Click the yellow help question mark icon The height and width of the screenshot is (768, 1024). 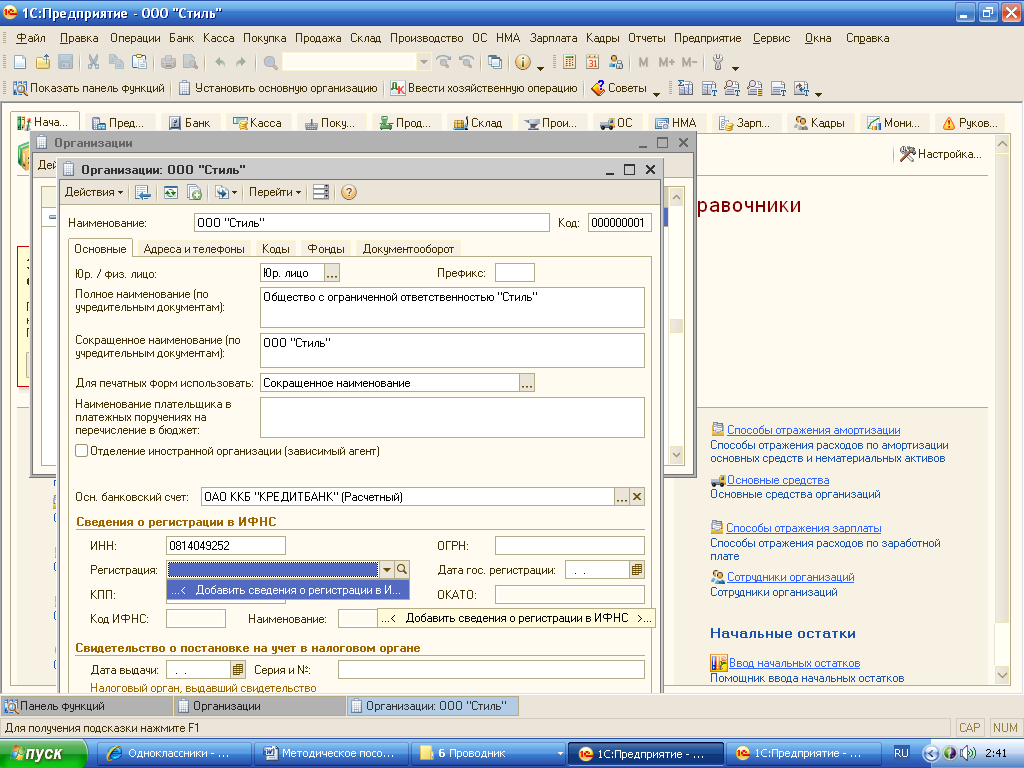[349, 192]
